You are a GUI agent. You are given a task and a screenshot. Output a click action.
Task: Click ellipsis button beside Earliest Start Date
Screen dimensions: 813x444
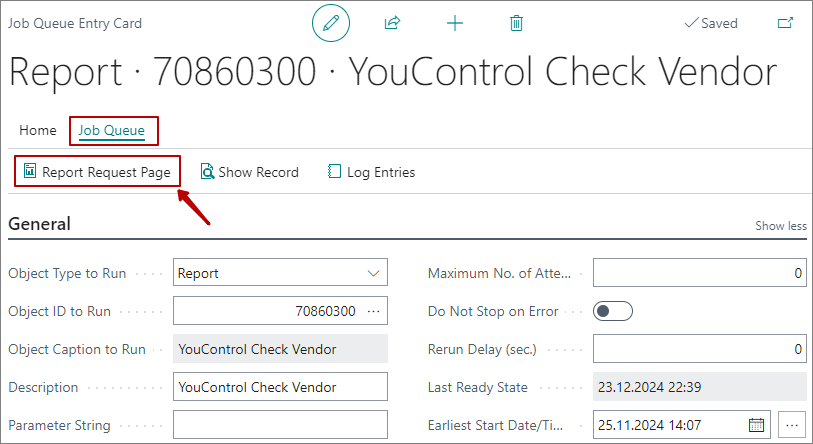coord(792,425)
